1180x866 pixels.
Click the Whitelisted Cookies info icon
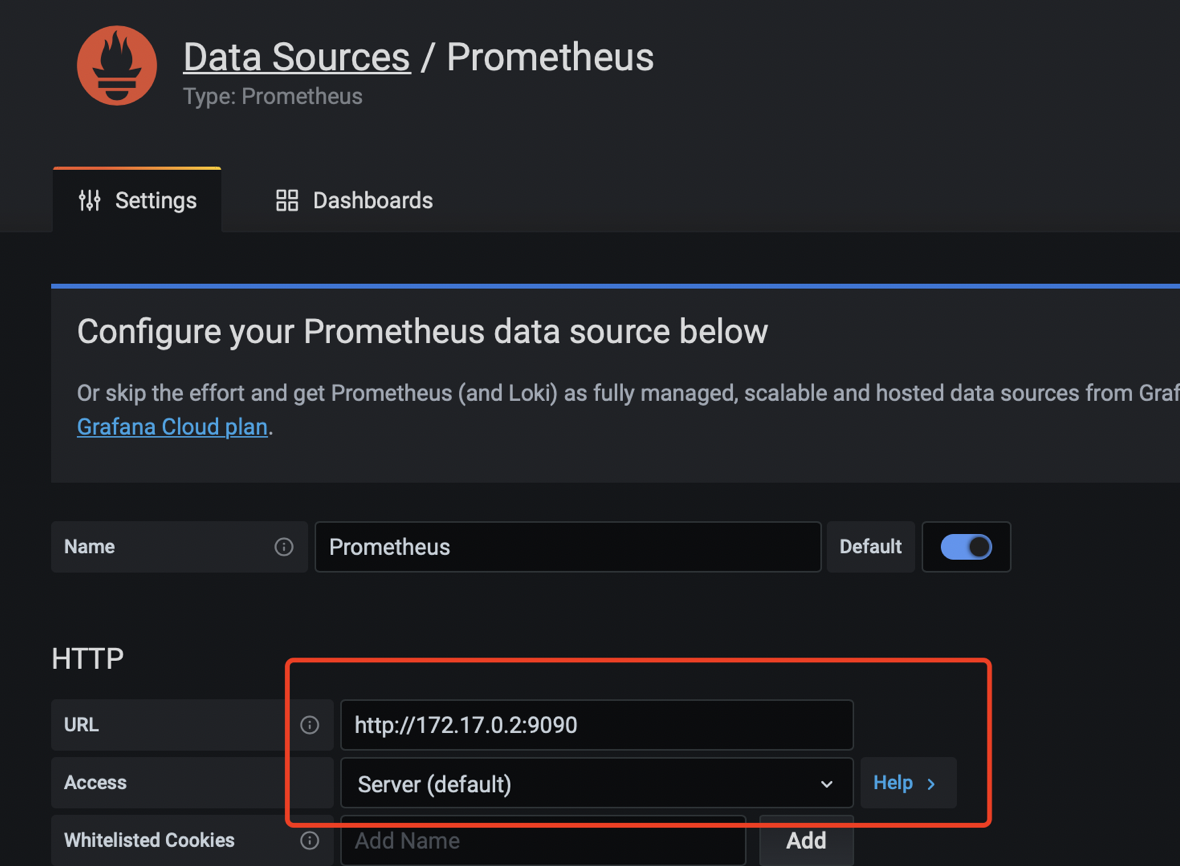click(310, 841)
